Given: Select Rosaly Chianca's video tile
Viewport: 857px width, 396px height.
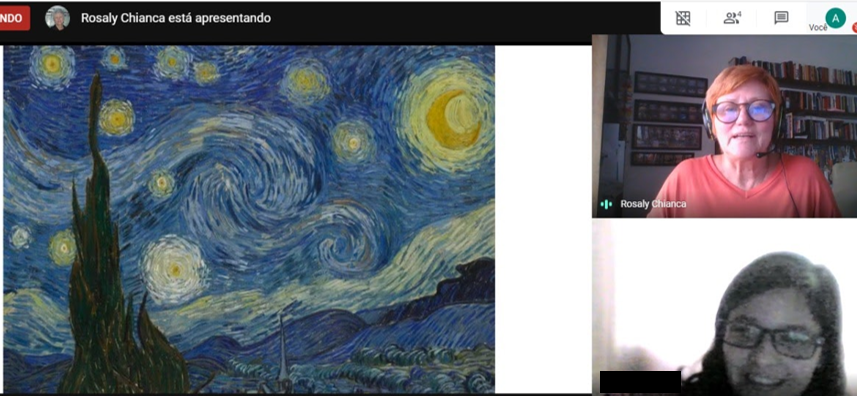Looking at the screenshot, I should click(x=724, y=126).
